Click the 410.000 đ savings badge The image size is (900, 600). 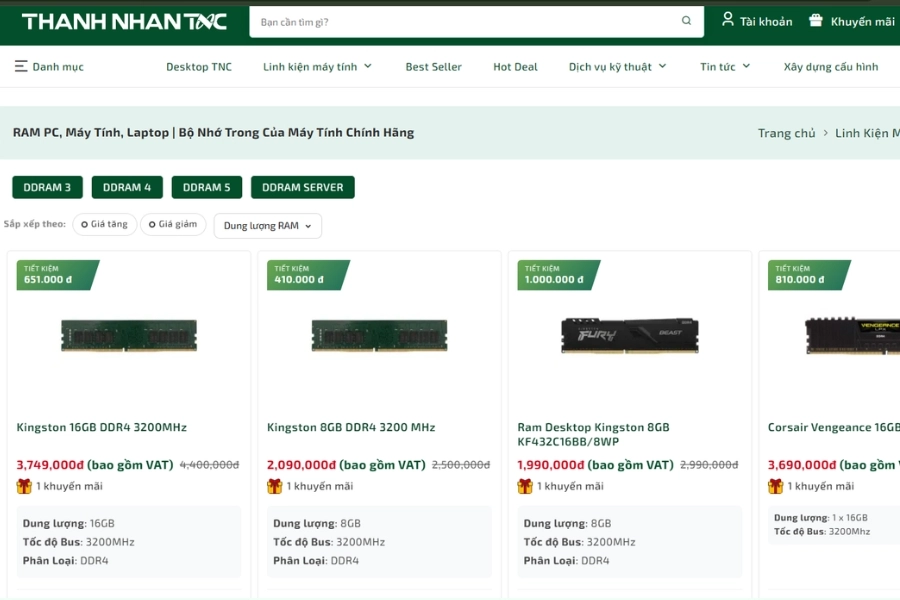308,275
